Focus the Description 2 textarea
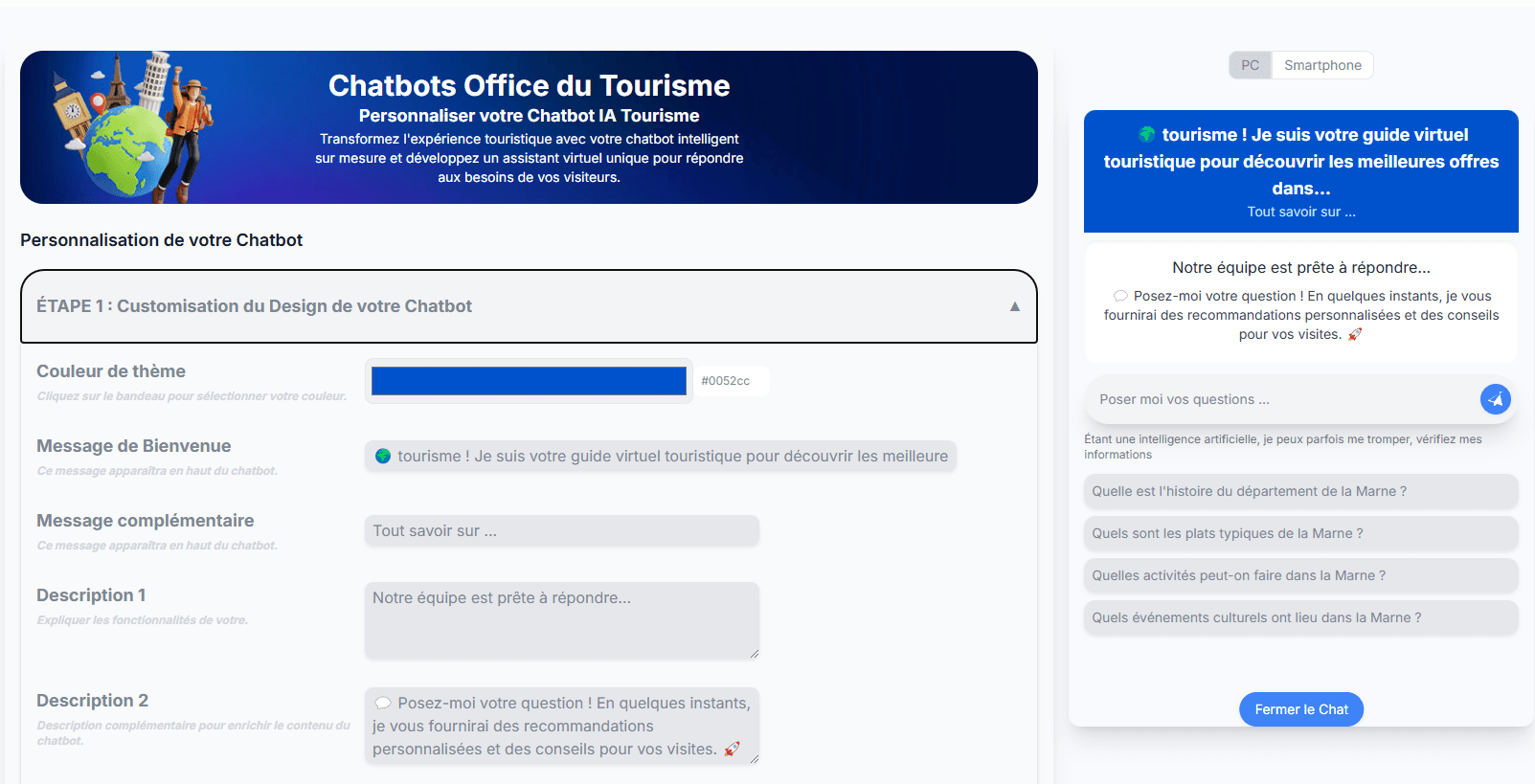Viewport: 1535px width, 784px height. click(x=561, y=726)
